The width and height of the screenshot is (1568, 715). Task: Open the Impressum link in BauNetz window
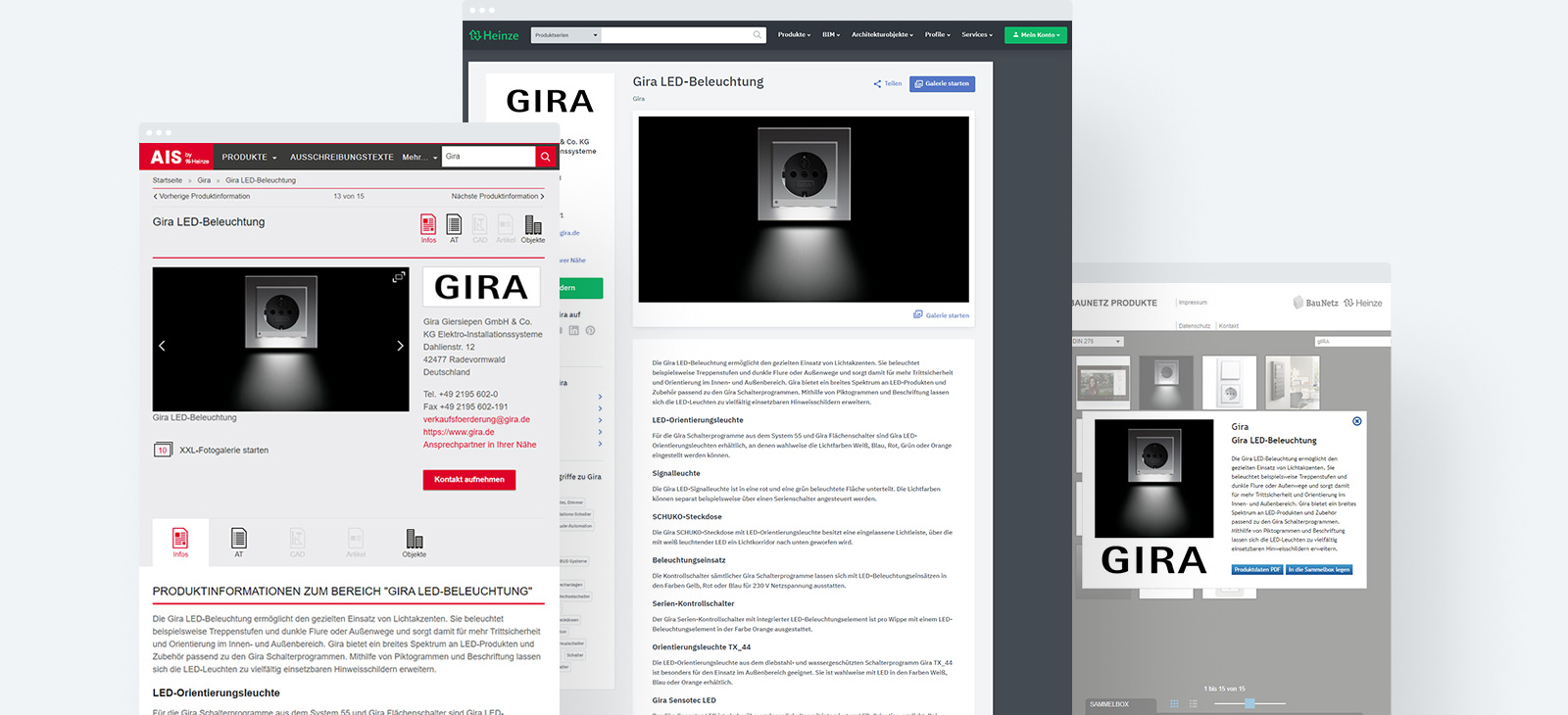click(1193, 303)
